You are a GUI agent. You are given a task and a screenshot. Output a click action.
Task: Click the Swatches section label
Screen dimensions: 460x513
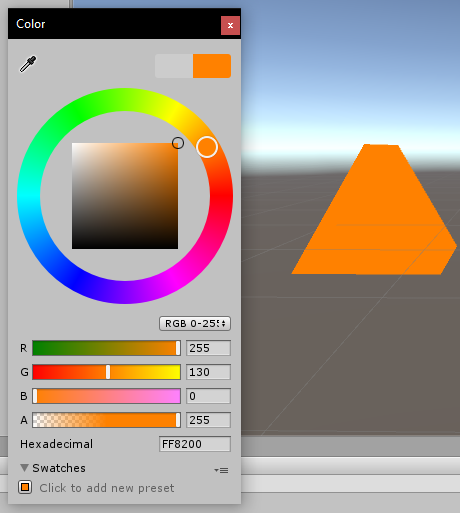click(59, 468)
